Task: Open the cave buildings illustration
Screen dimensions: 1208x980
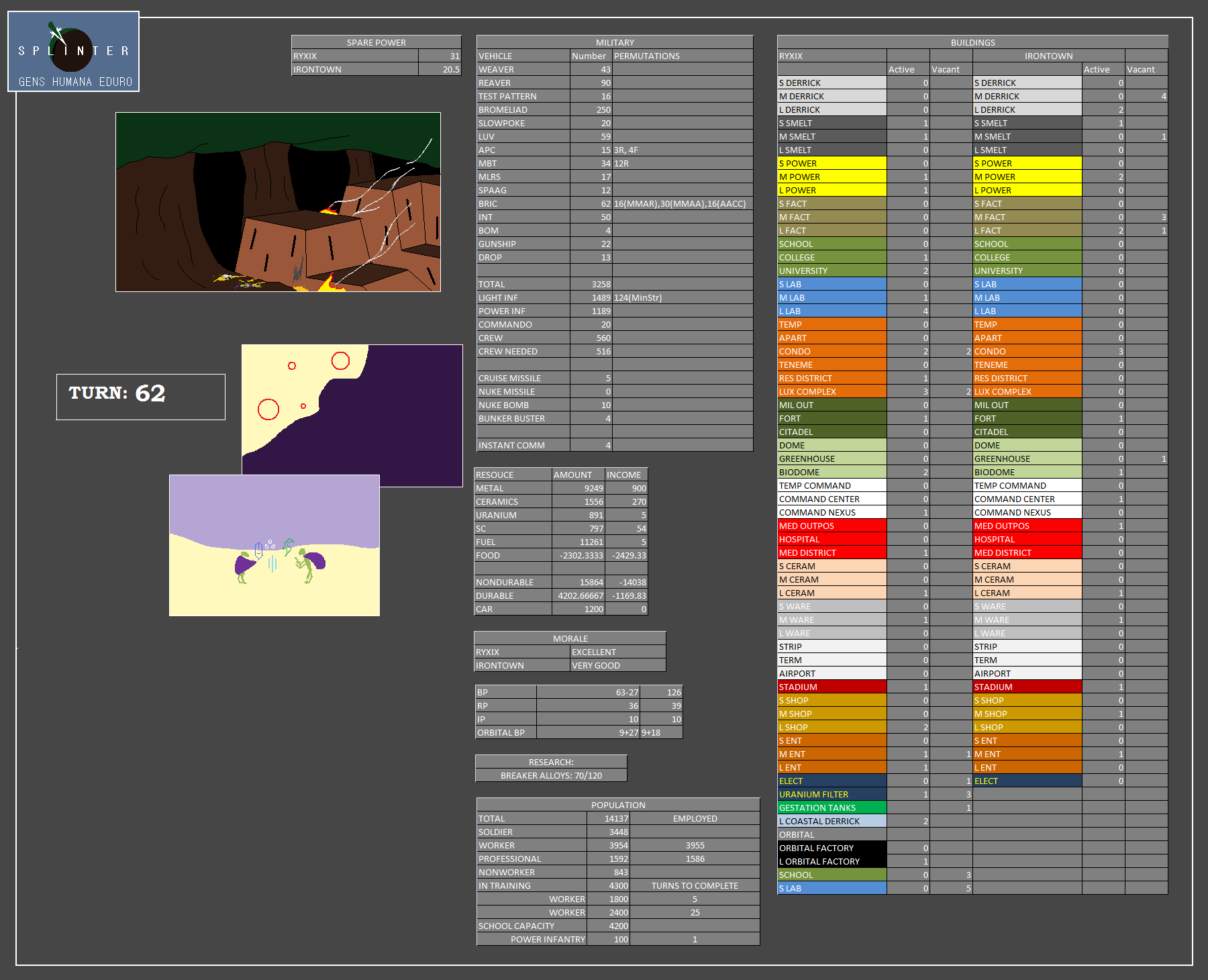Action: tap(278, 202)
